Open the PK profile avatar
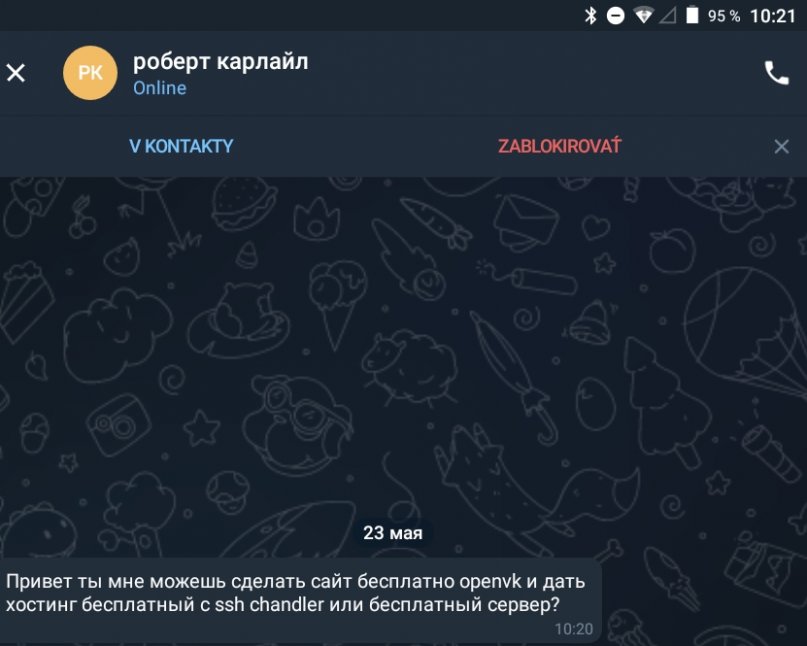The image size is (807, 646). point(90,73)
